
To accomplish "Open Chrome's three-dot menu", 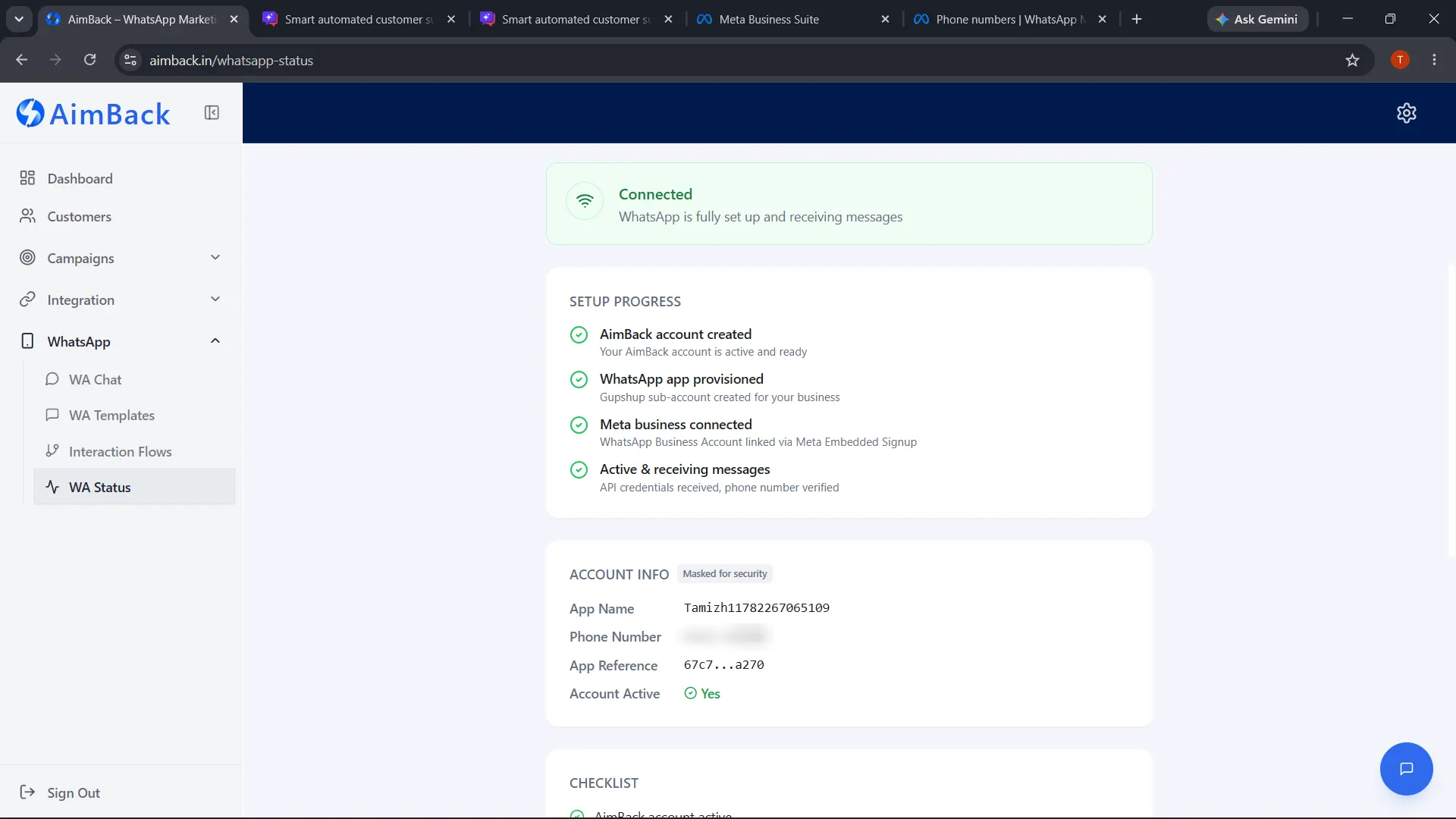I will (x=1434, y=60).
